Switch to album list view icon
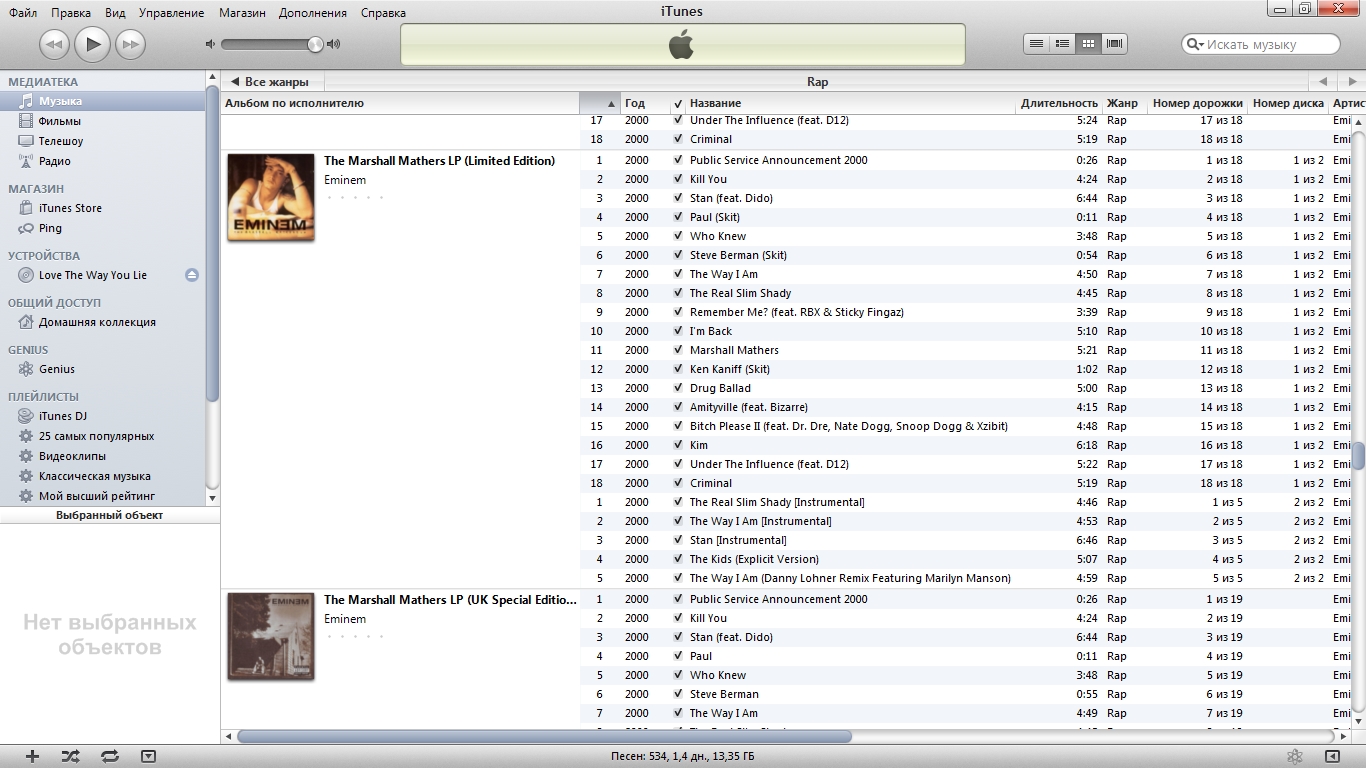1366x768 pixels. click(1063, 43)
